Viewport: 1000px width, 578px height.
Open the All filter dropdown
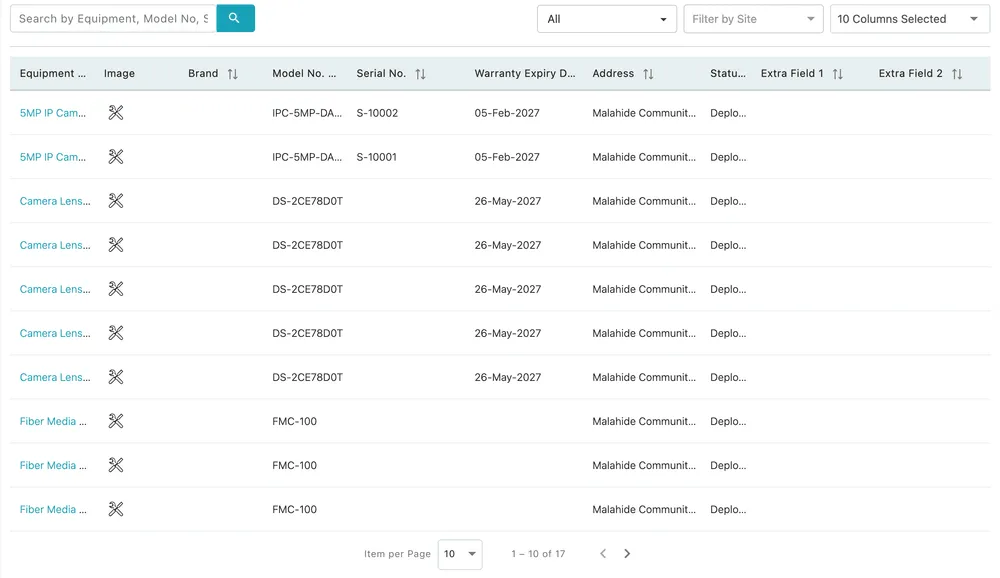[607, 19]
